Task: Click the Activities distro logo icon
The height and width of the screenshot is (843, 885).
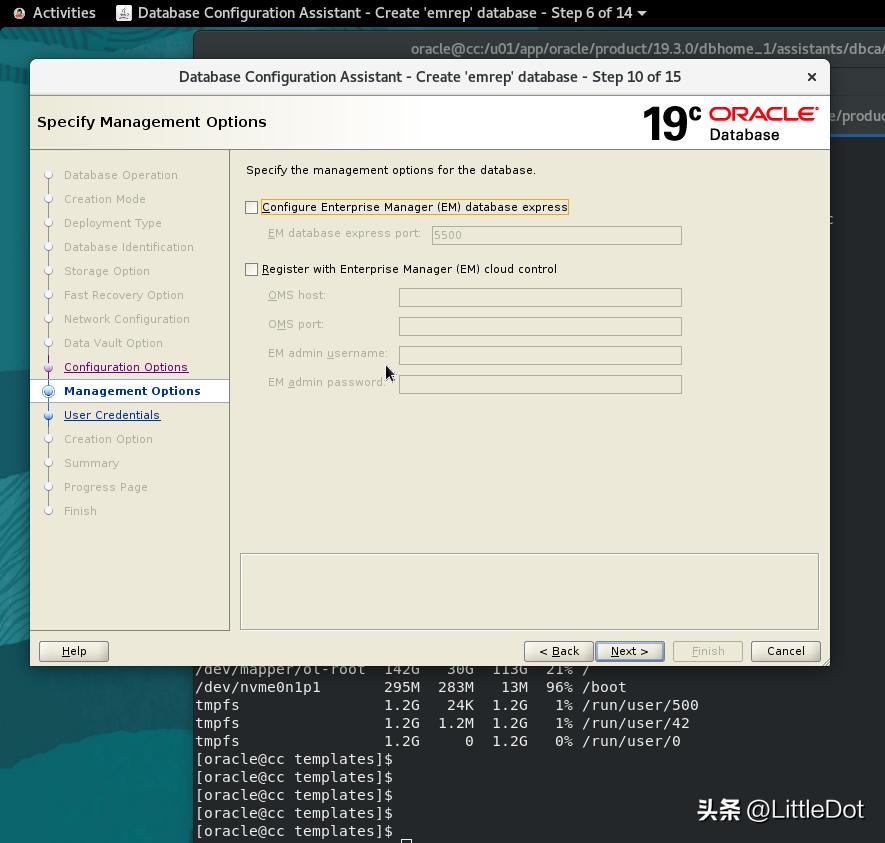Action: tap(19, 13)
